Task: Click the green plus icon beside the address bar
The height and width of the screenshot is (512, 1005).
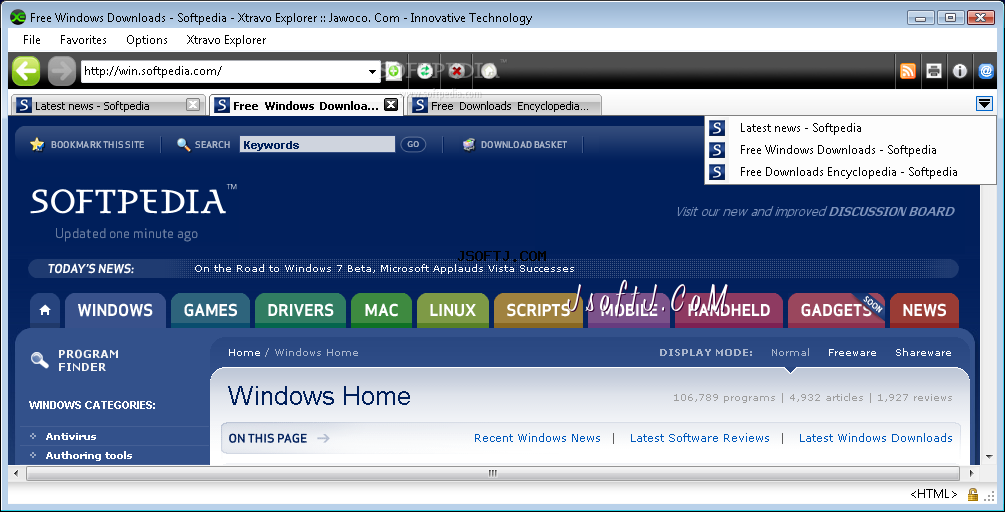Action: (394, 70)
